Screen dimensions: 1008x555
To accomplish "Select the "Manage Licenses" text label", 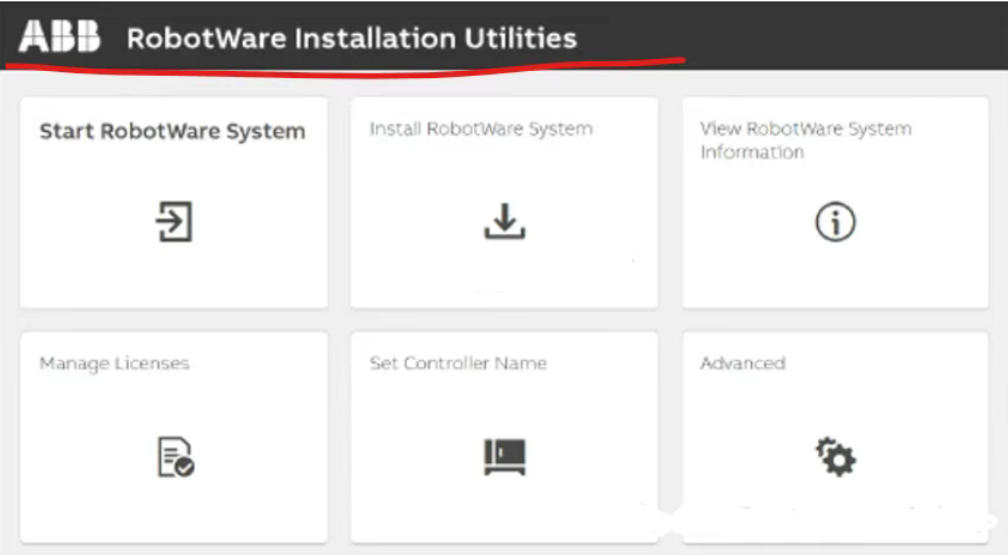I will (114, 363).
